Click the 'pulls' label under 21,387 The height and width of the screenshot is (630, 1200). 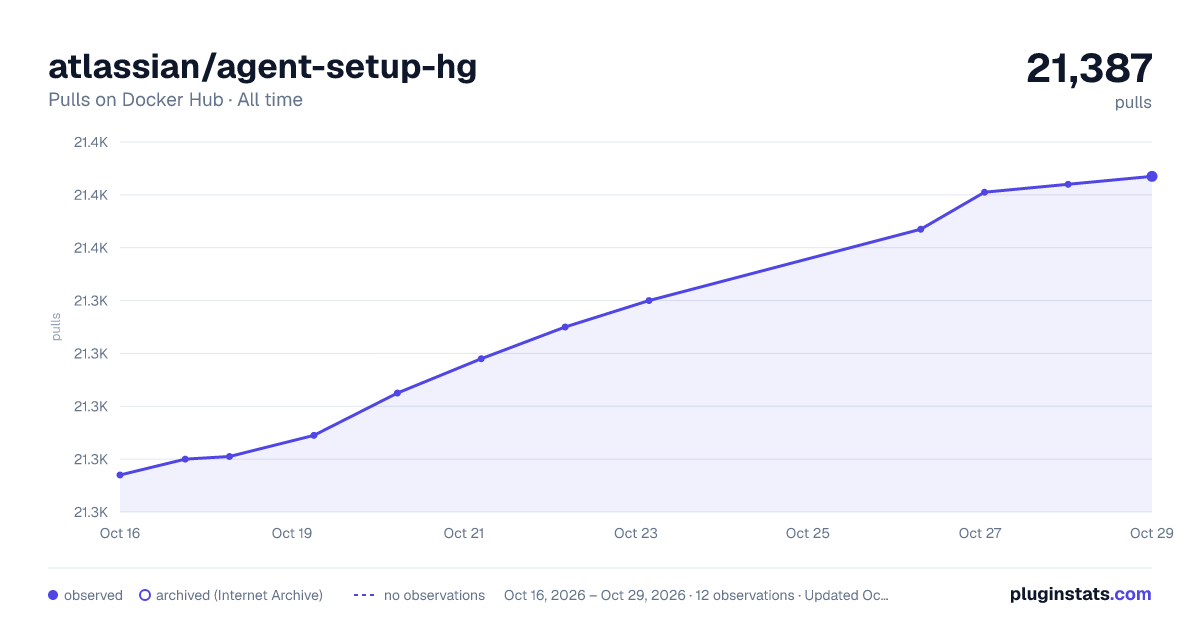tap(1133, 102)
